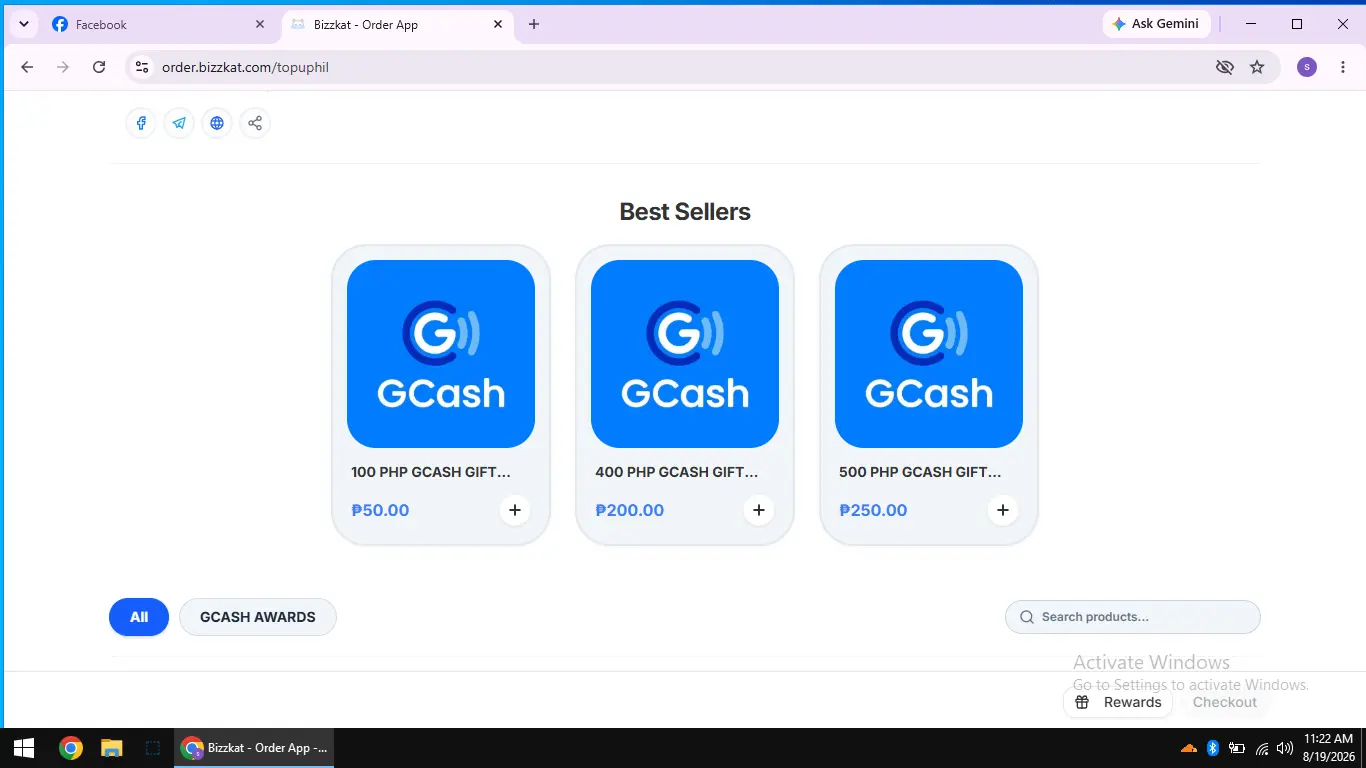Focus the Search products field
This screenshot has height=768, width=1366.
click(1133, 617)
